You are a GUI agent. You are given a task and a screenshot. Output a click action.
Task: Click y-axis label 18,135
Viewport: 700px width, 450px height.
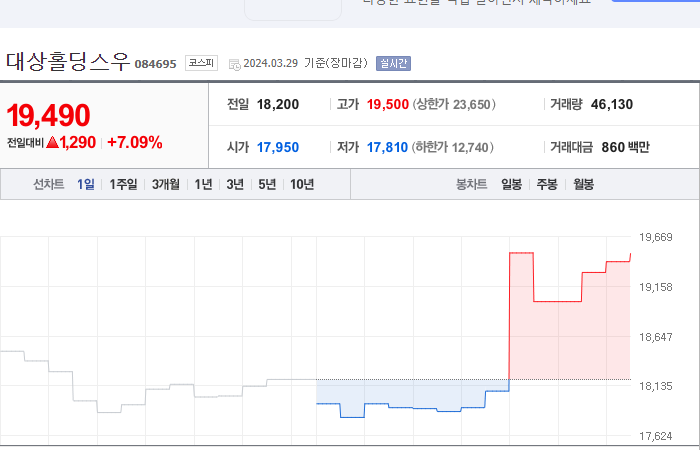(656, 386)
